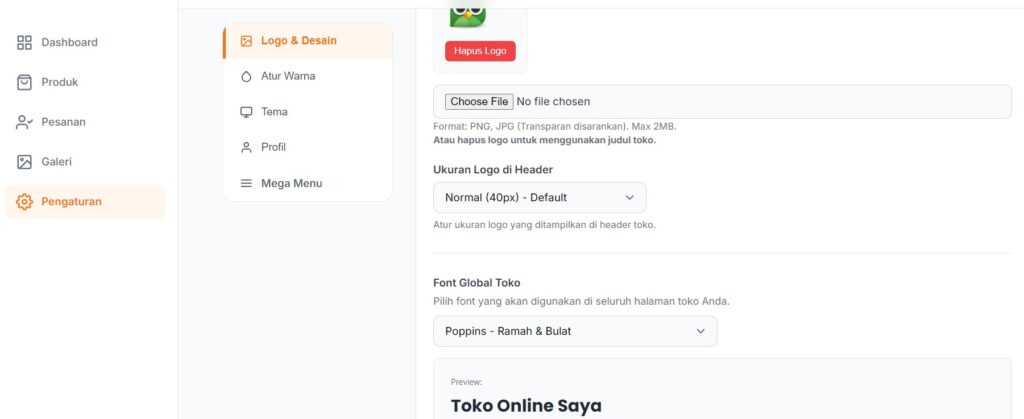Screen dimensions: 1024x419
Task: Click the Toko Online Saya font preview
Action: click(x=526, y=406)
